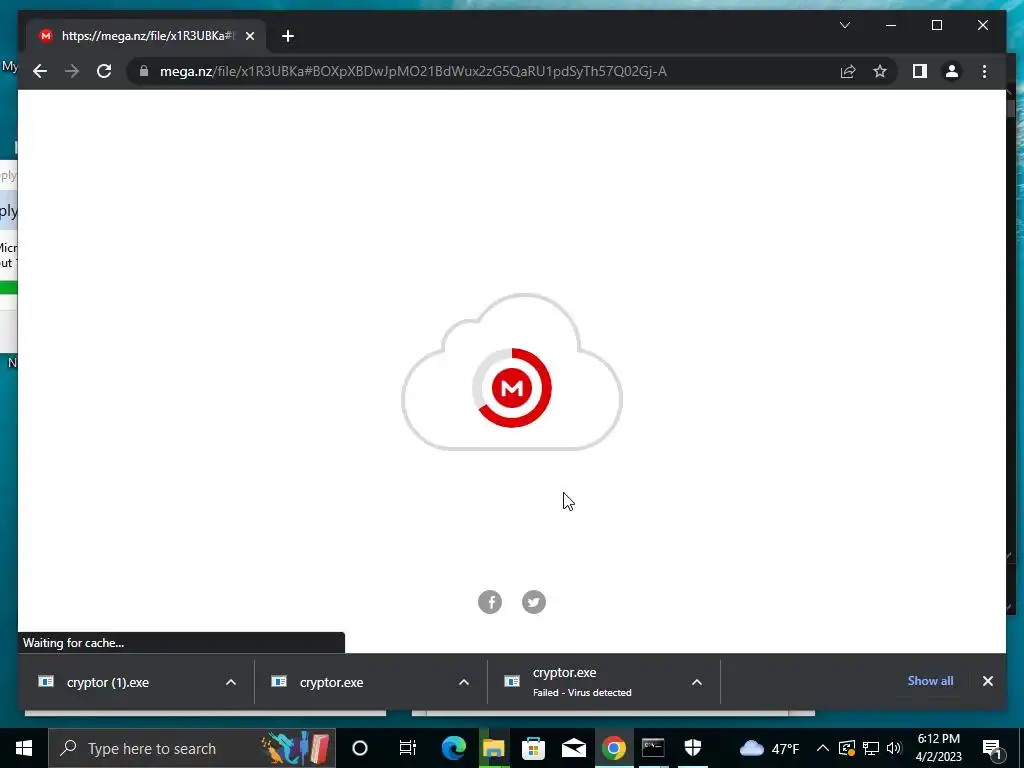Expand options for the failed cryptor.exe download
This screenshot has width=1024, height=768.
point(697,682)
